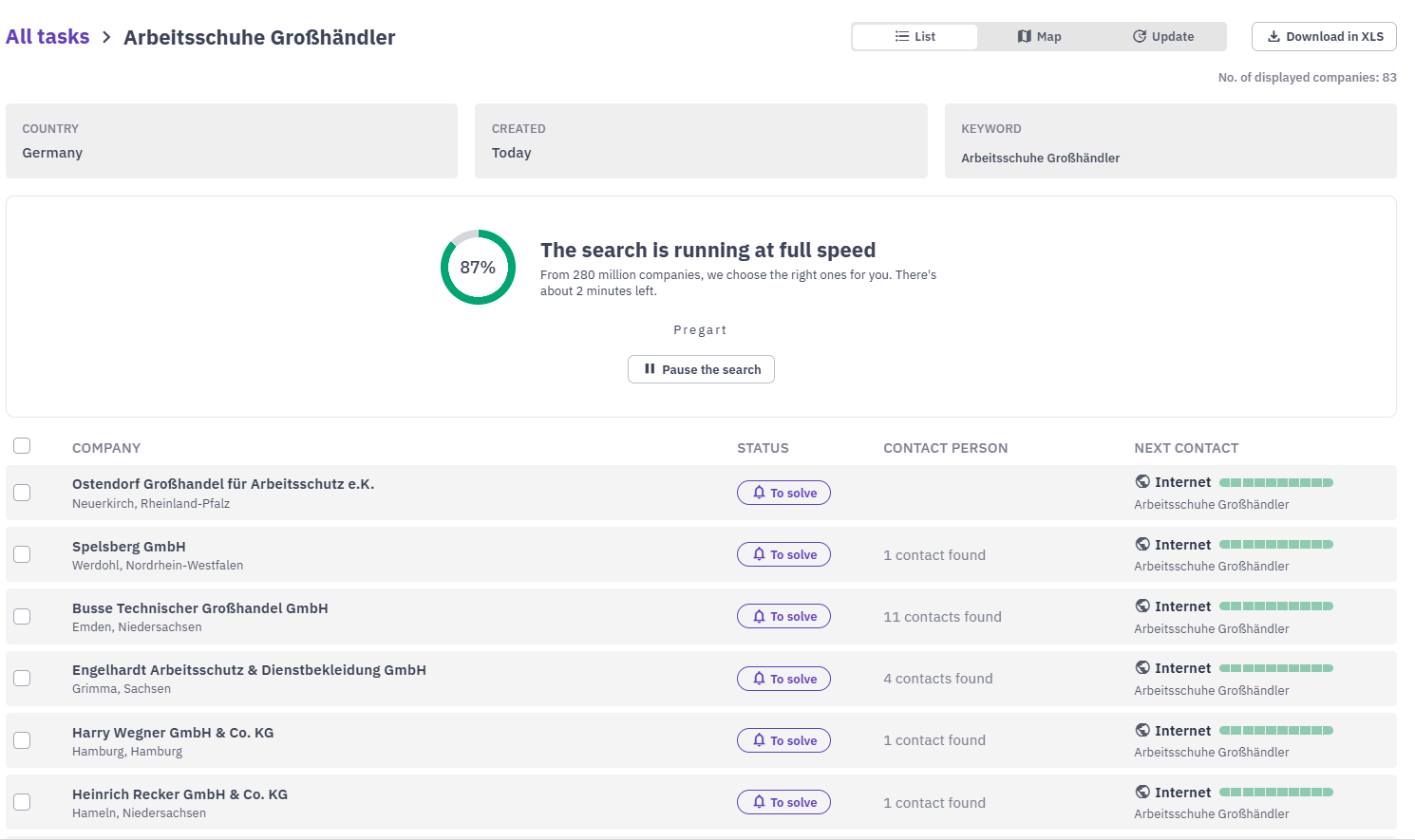Click To solve status for Spelsberg GmbH
1415x840 pixels.
[783, 554]
